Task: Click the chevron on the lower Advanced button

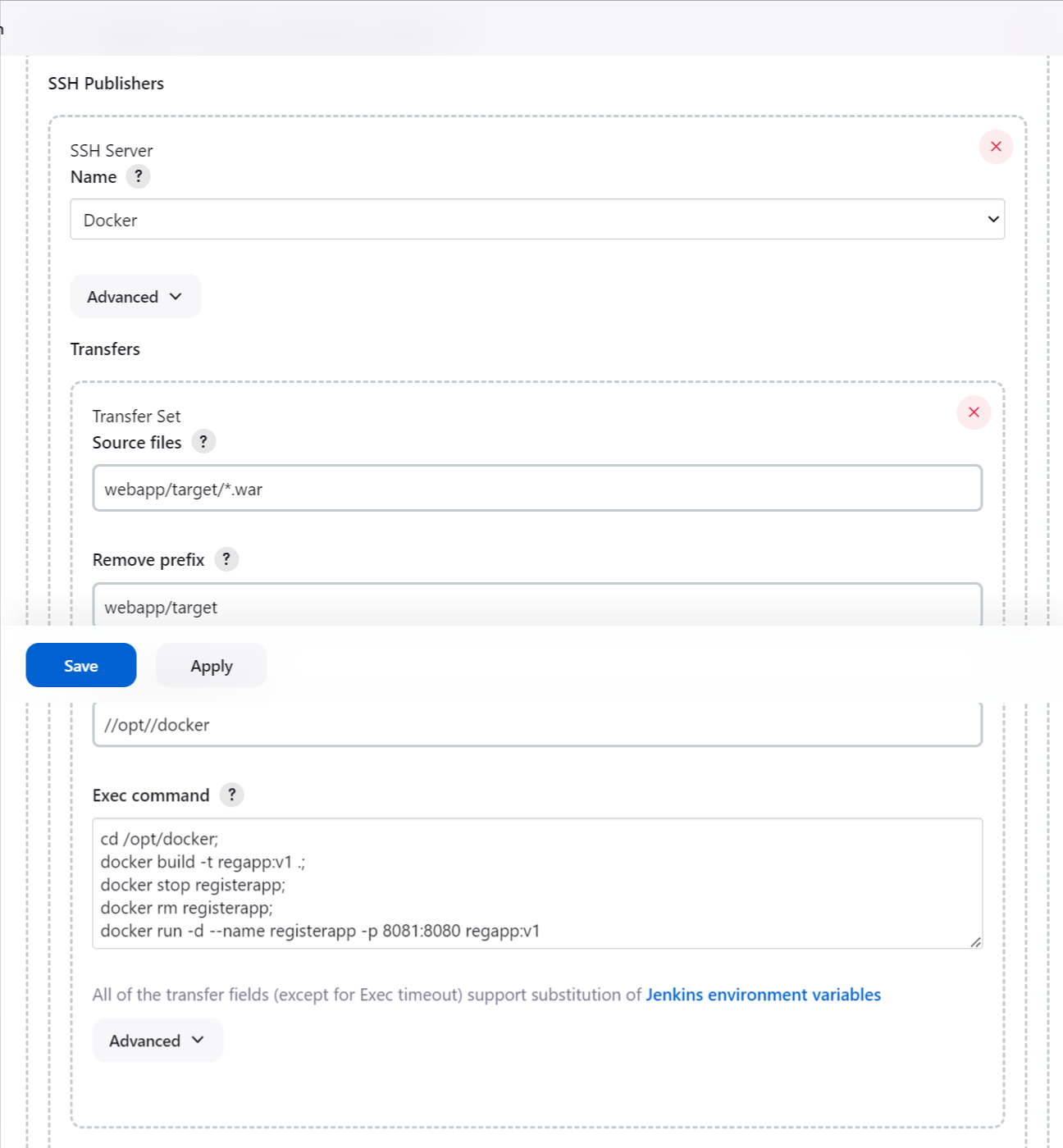Action: [x=197, y=1040]
